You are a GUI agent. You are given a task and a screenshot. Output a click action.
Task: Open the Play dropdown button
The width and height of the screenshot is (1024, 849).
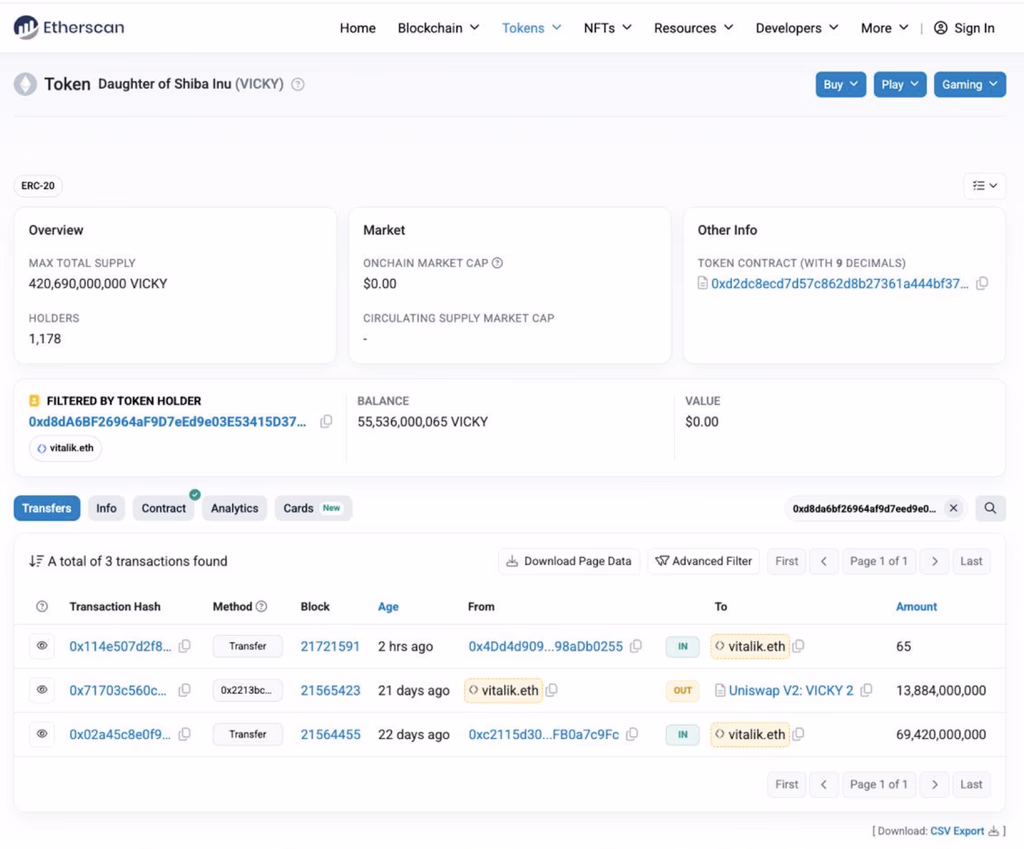click(900, 84)
